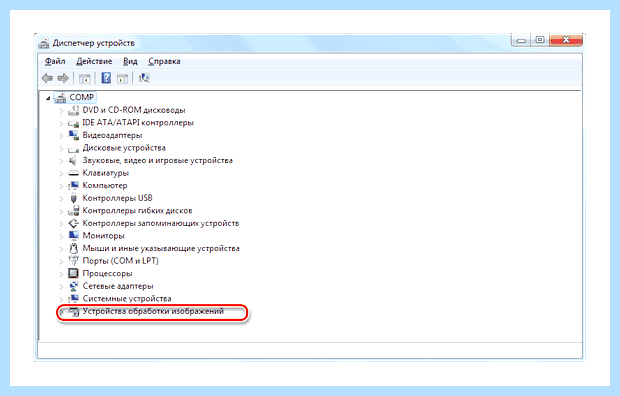Click the Видеоадаптеры icon
620x396 pixels.
74,135
